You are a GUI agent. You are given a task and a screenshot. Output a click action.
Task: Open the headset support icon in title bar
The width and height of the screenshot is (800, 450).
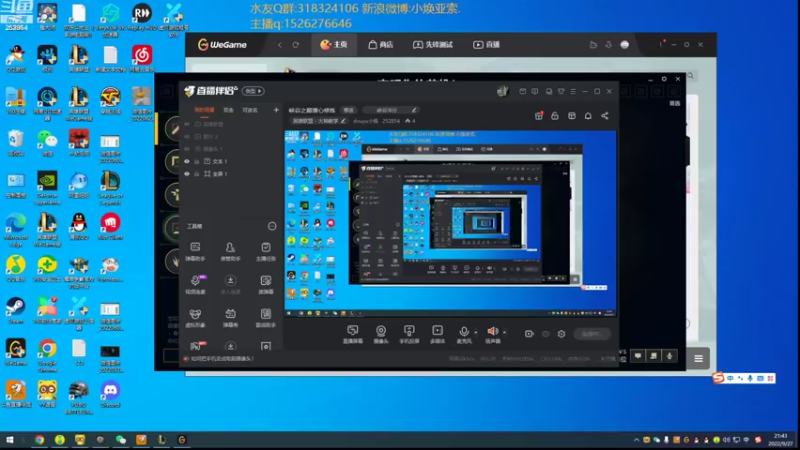548,91
